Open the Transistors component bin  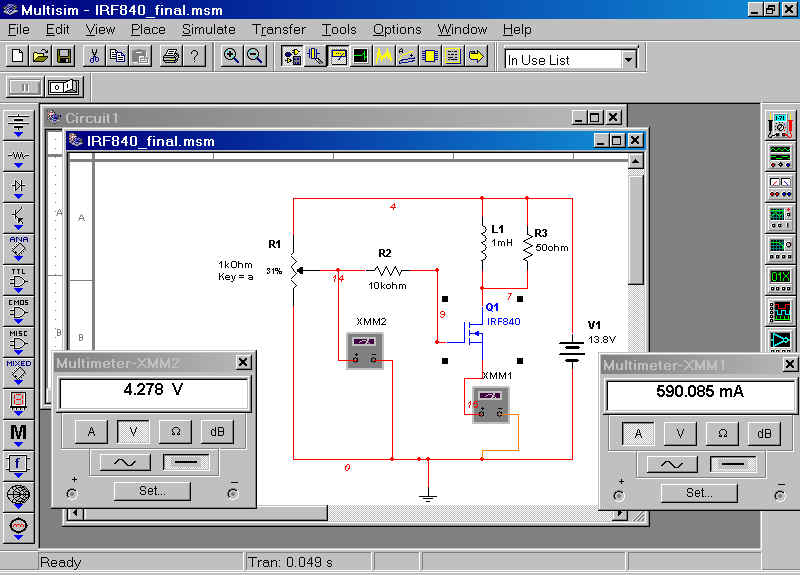[19, 218]
